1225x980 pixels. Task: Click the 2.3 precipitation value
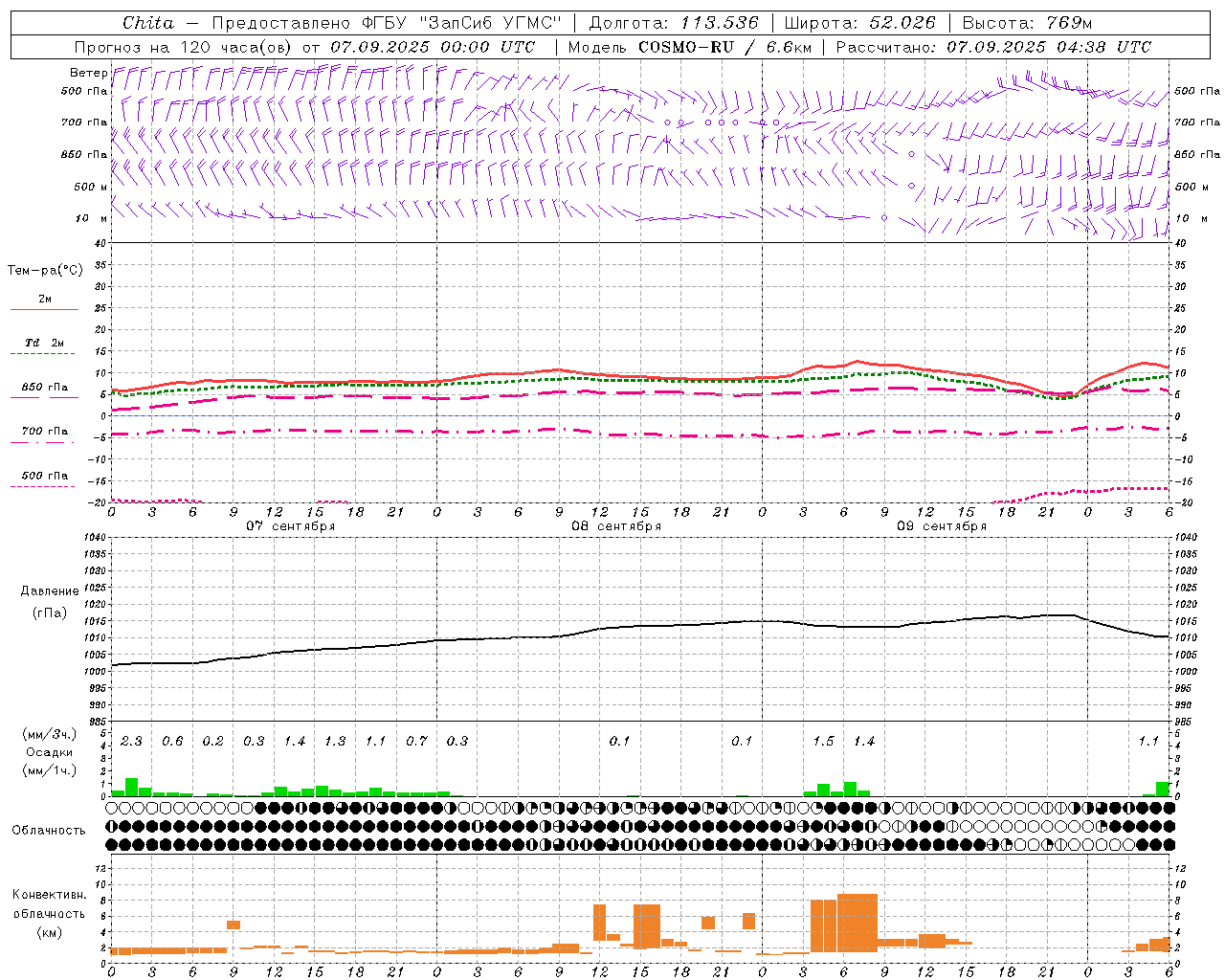(131, 741)
